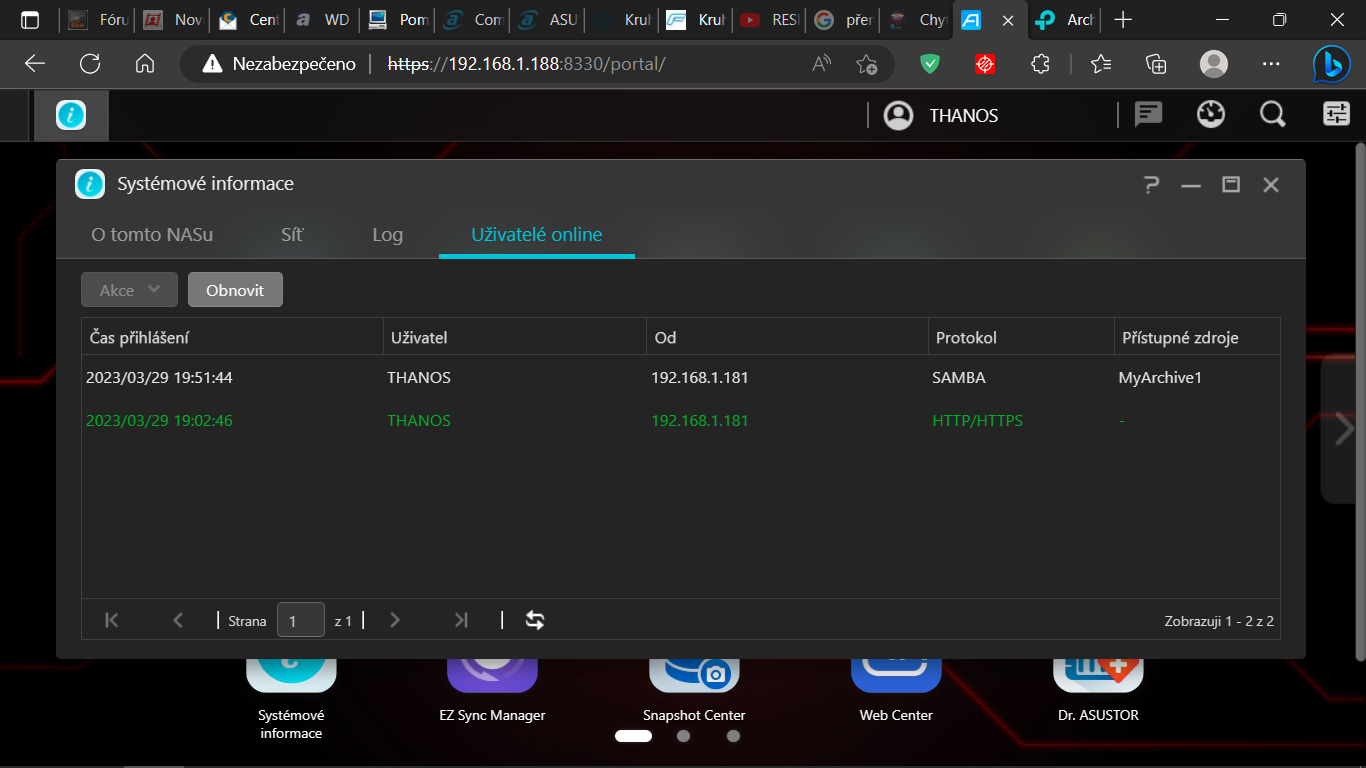Click the page number input field

click(x=301, y=620)
